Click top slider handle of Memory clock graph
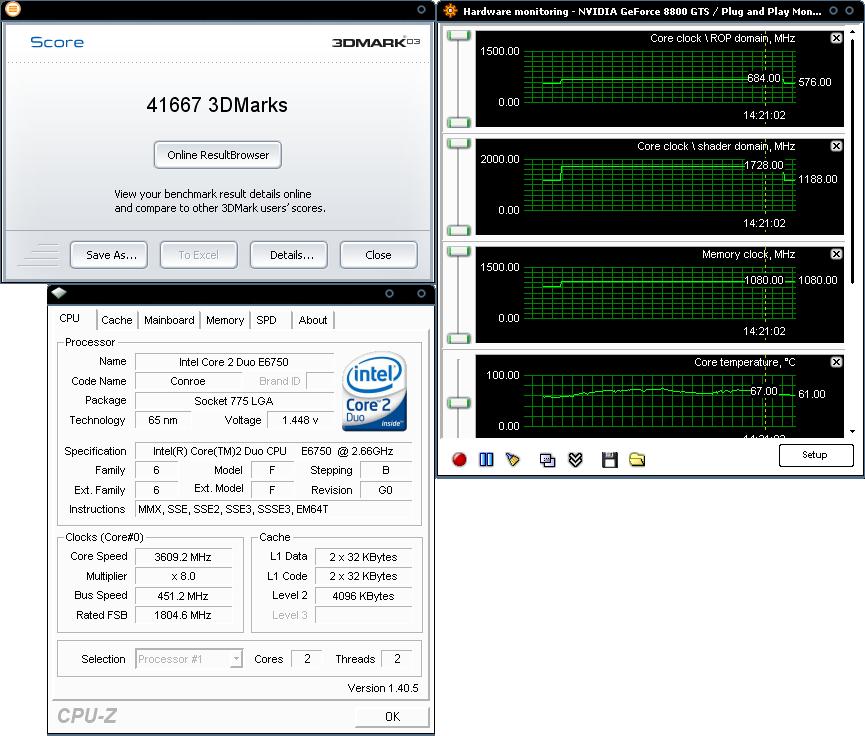The height and width of the screenshot is (736, 865). click(x=458, y=252)
